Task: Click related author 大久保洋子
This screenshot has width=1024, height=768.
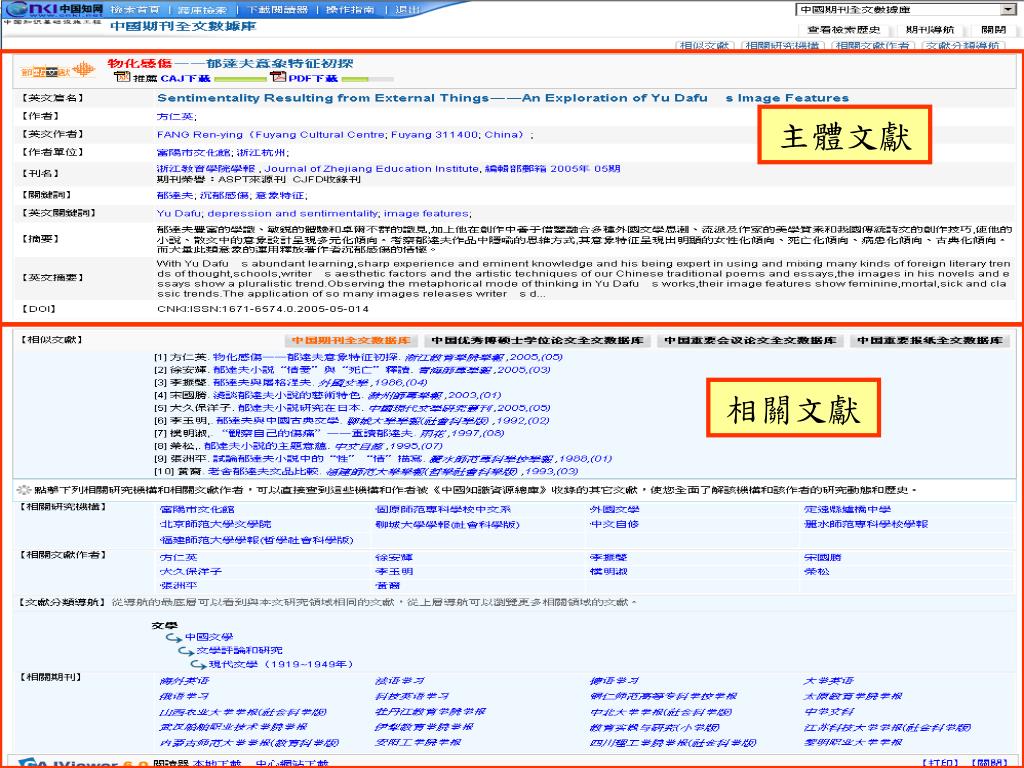Action: [x=191, y=571]
